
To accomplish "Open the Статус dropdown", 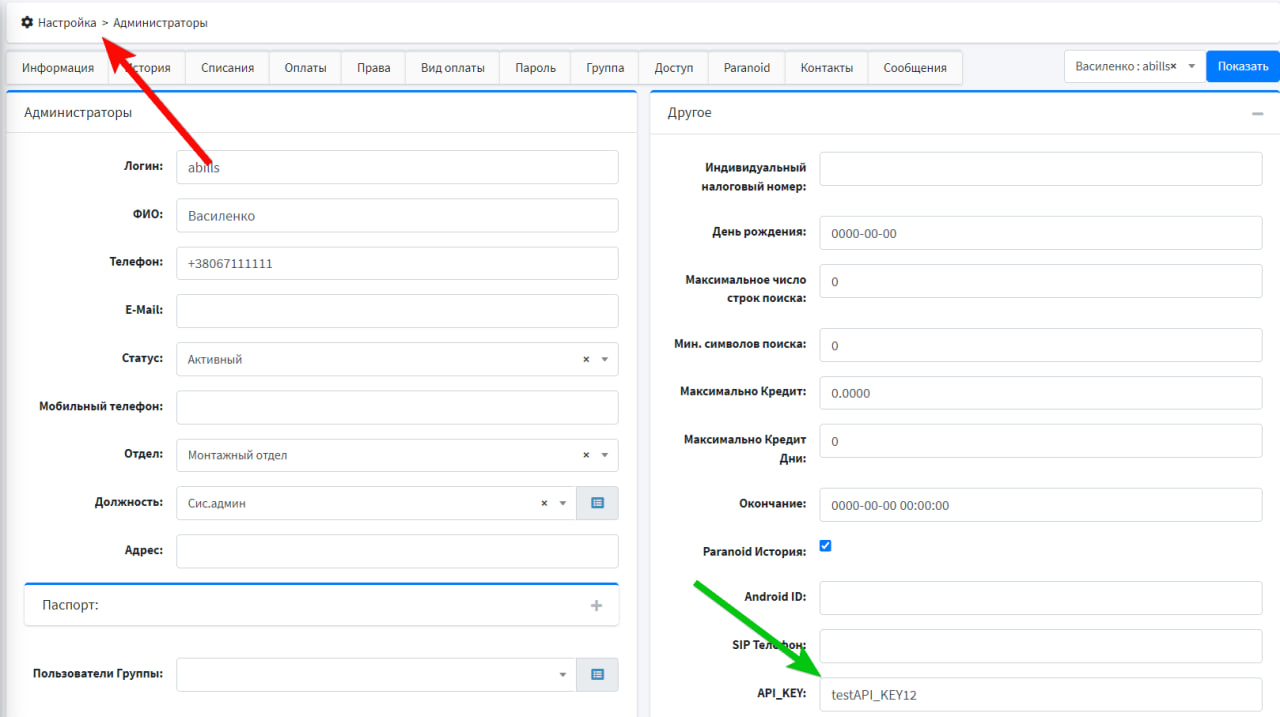I will click(x=604, y=359).
